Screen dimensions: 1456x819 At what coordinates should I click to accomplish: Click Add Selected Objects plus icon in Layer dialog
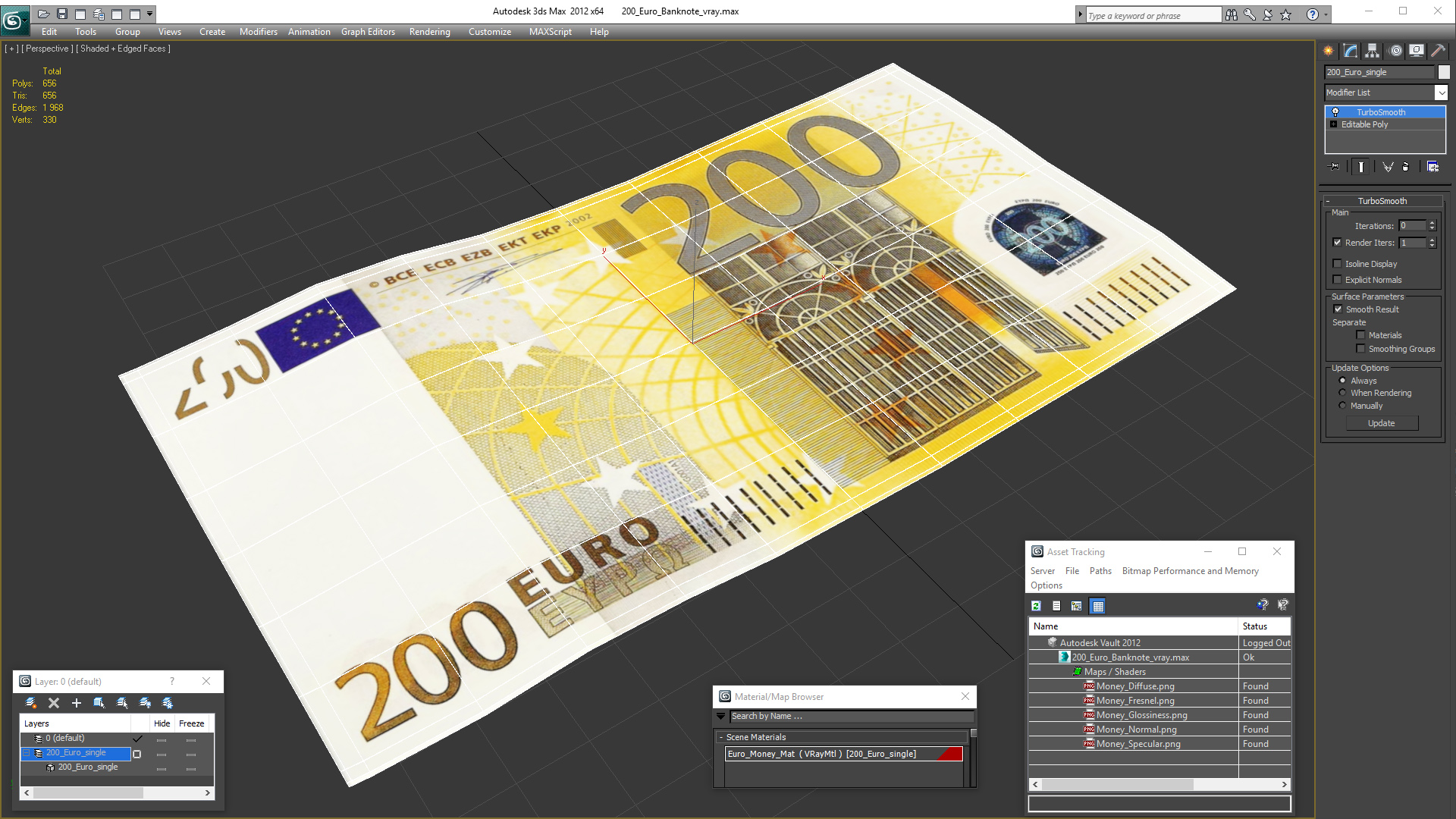pos(77,703)
